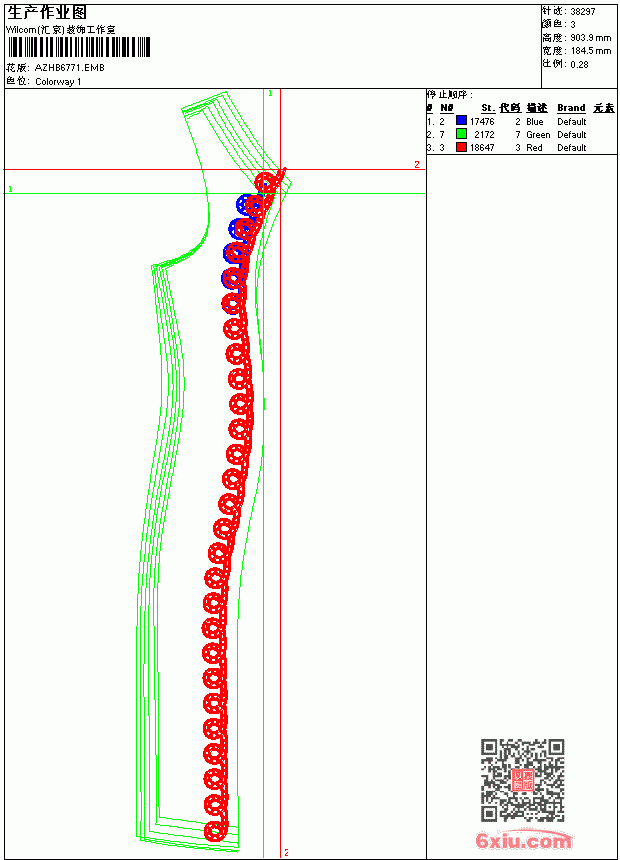The height and width of the screenshot is (860, 620).
Task: Click the Colorway 1 label
Action: click(x=58, y=82)
